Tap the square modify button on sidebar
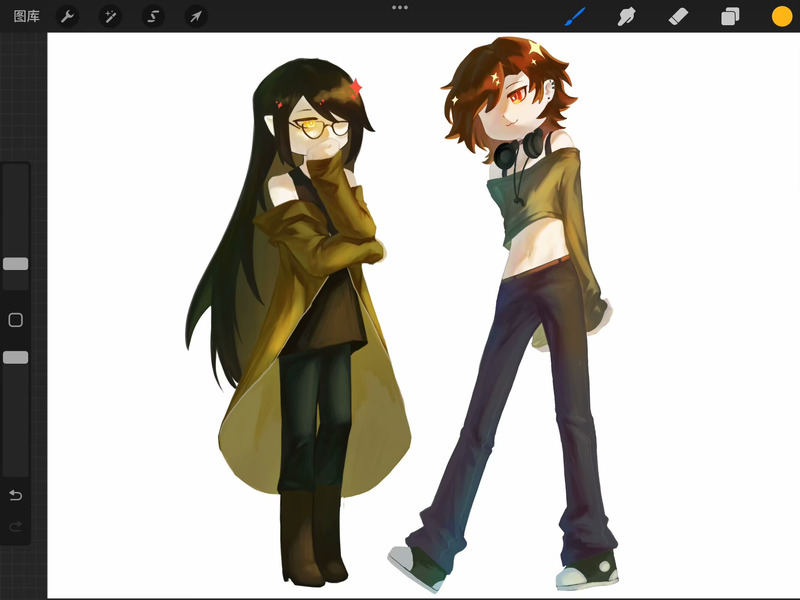 [16, 320]
